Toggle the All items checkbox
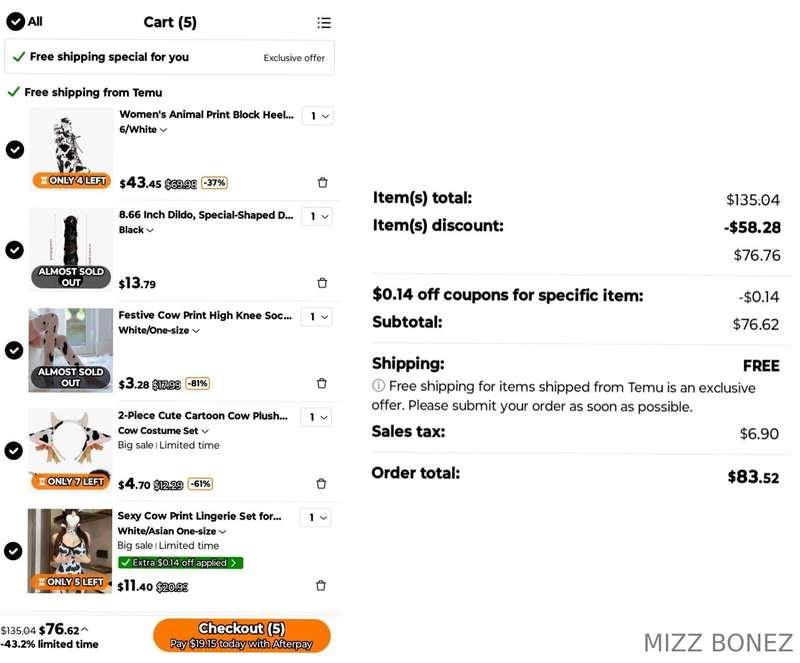The width and height of the screenshot is (800, 663). tap(15, 21)
